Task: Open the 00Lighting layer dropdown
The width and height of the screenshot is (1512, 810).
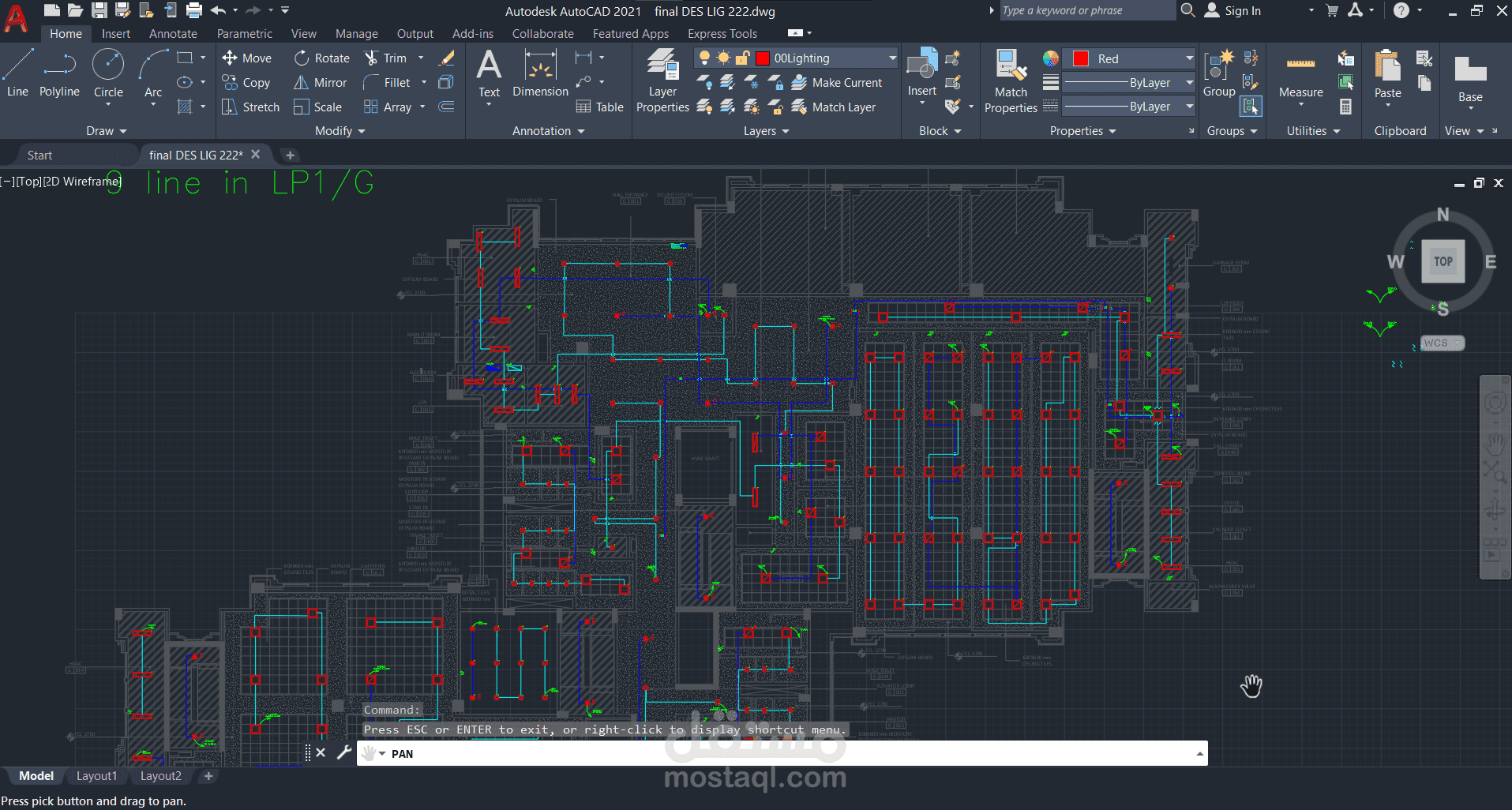Action: 892,58
